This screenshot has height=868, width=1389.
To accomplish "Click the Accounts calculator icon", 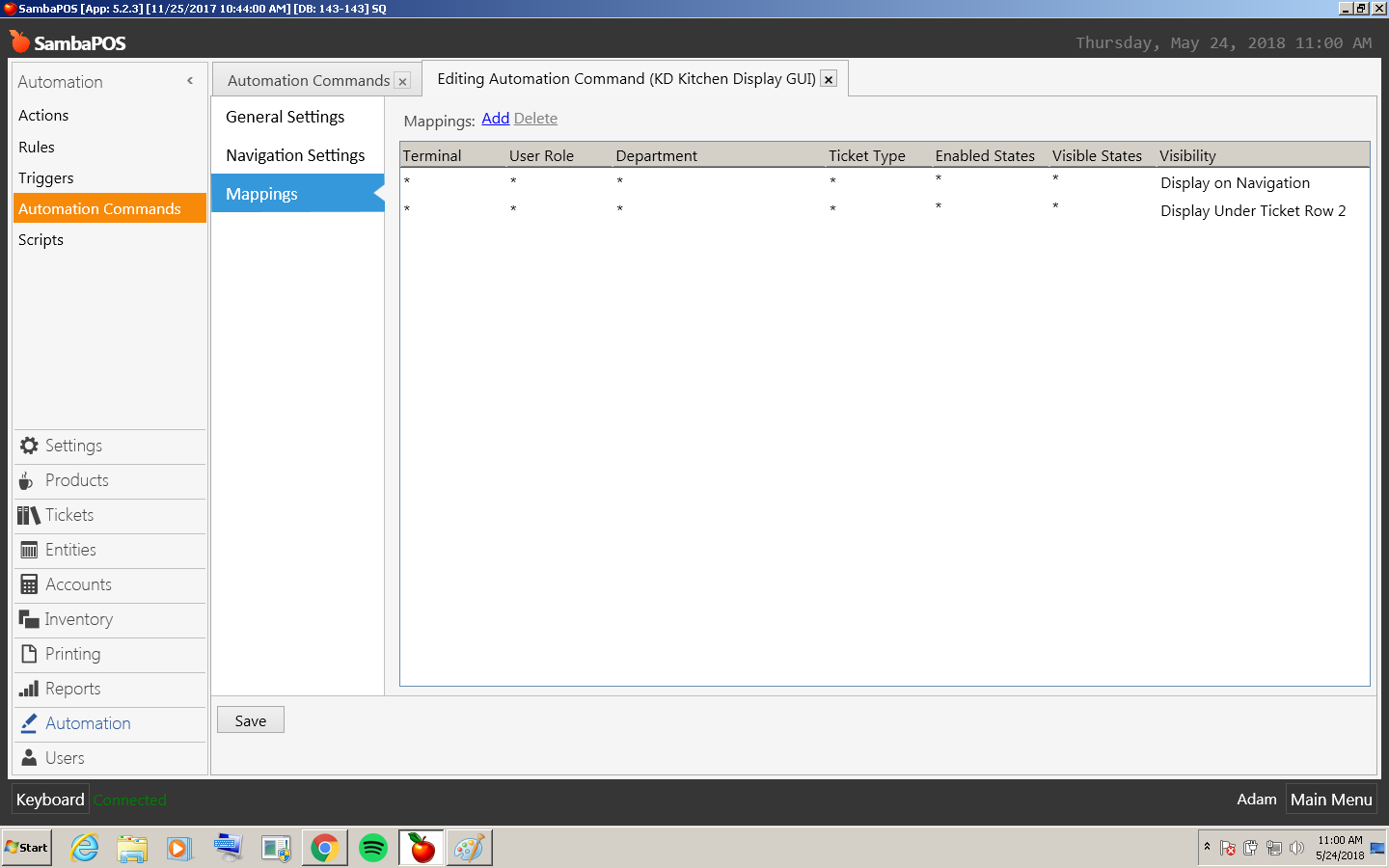I will coord(29,584).
